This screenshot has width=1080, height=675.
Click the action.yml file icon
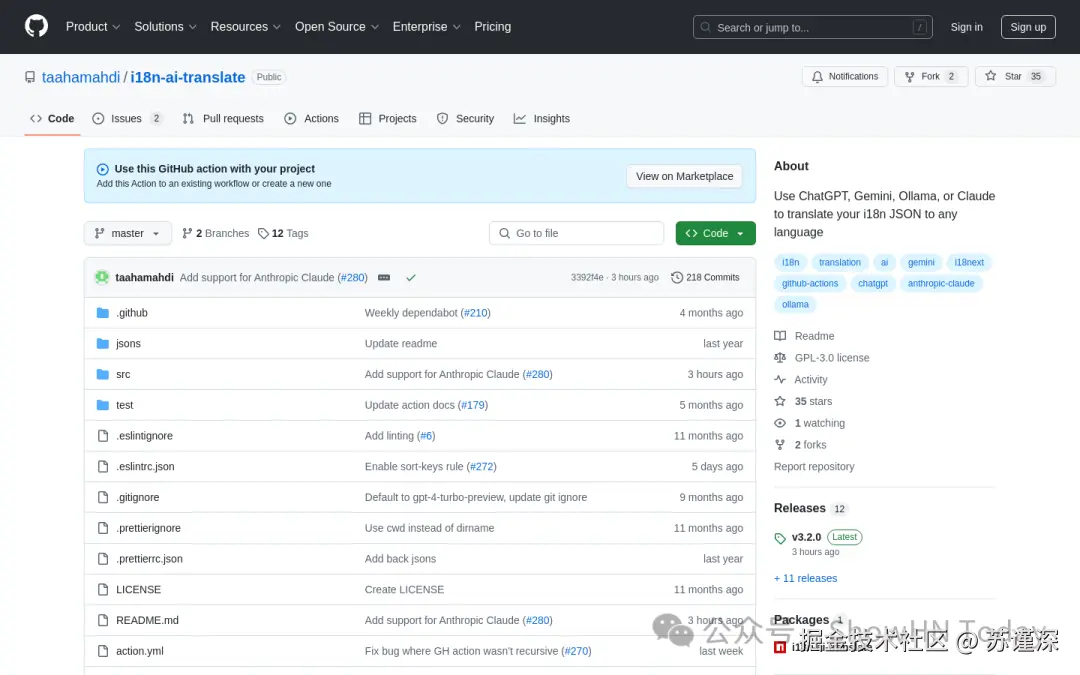coord(103,651)
